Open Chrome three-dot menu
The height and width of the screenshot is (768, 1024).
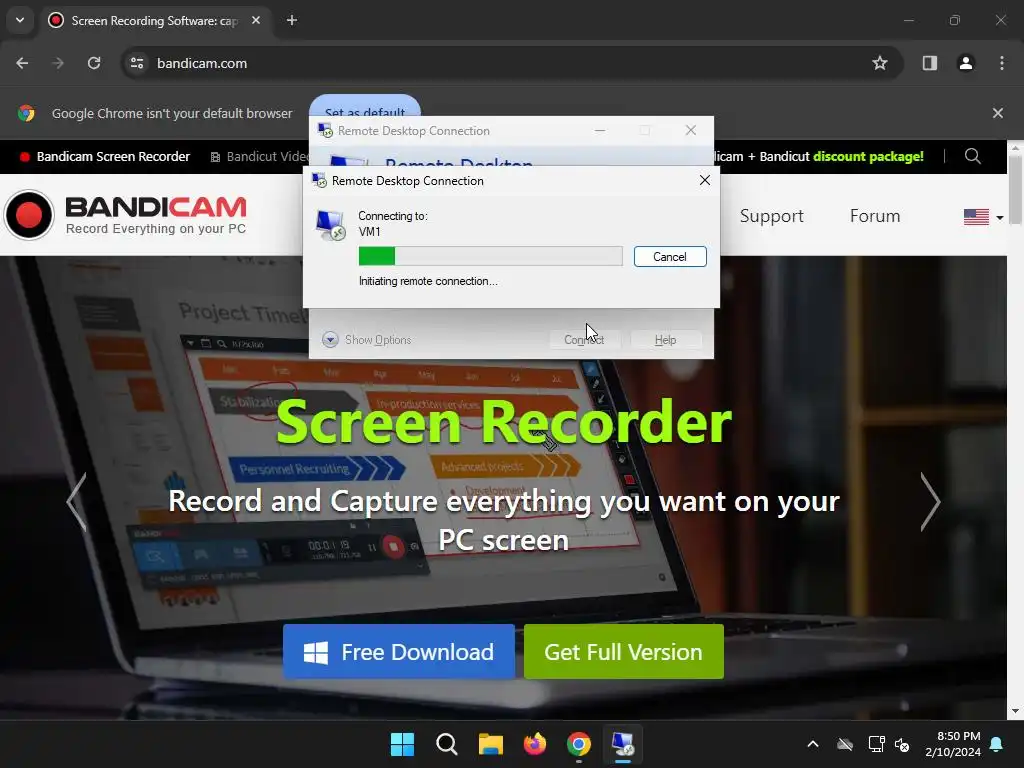coord(1002,63)
